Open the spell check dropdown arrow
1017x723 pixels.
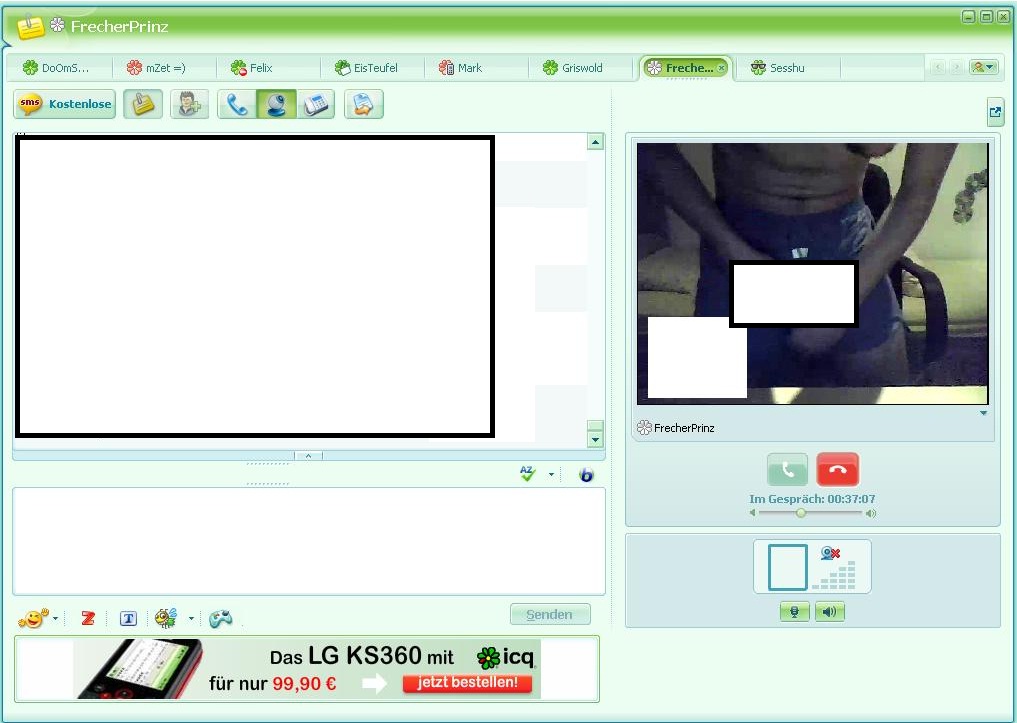[551, 475]
